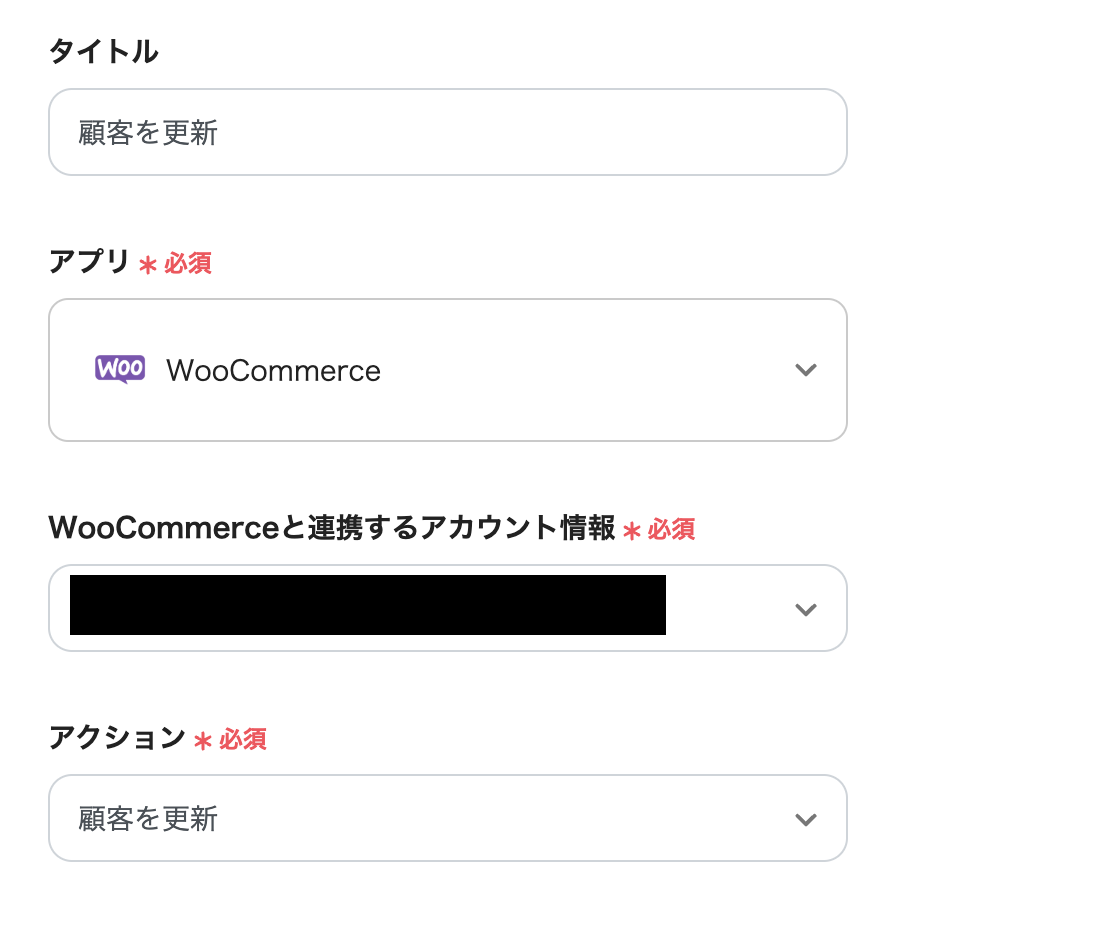Click the red asterisk beside アカウント情報
Viewport: 1102px width, 948px height.
[x=631, y=531]
